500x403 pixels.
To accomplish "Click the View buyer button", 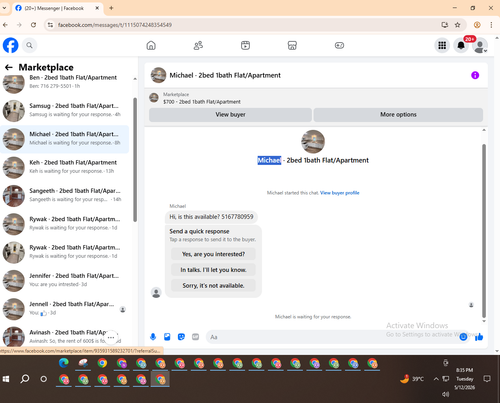I will coord(230,115).
